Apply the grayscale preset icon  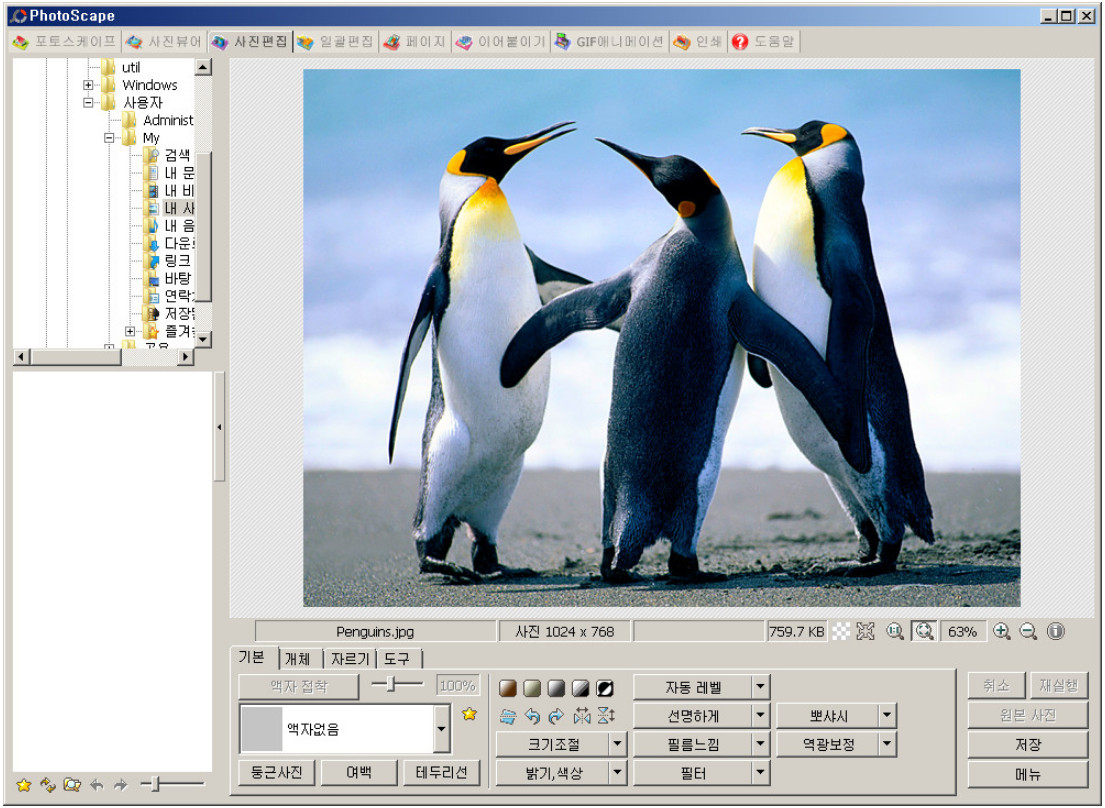556,688
